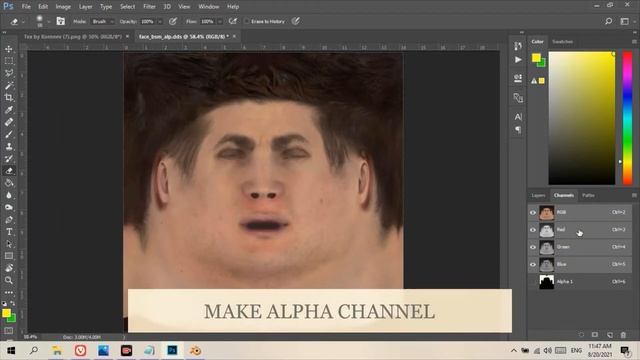Toggle the brush settings panel button
This screenshot has height=360, width=640.
[x=60, y=21]
